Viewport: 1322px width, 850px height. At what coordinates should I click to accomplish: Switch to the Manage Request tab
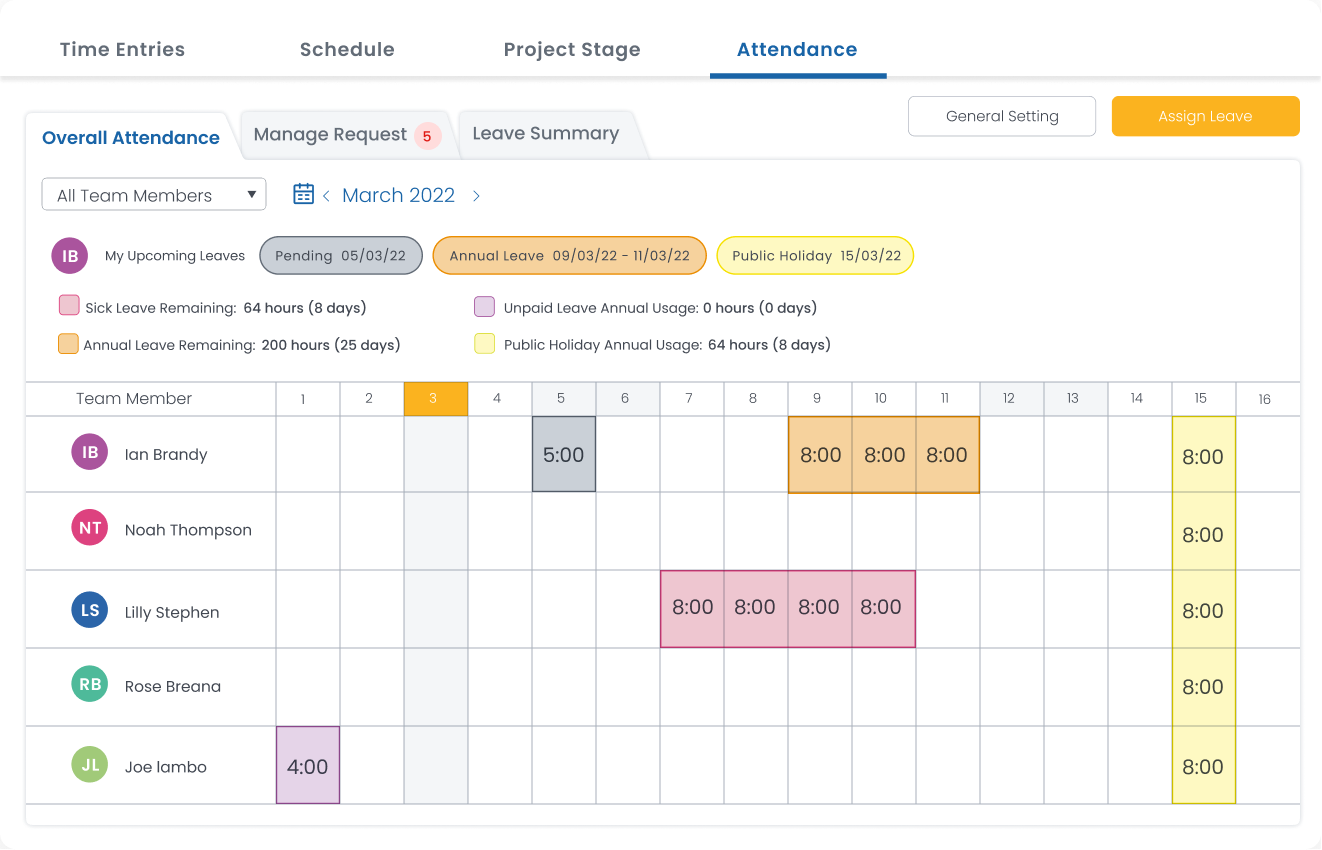pyautogui.click(x=330, y=134)
